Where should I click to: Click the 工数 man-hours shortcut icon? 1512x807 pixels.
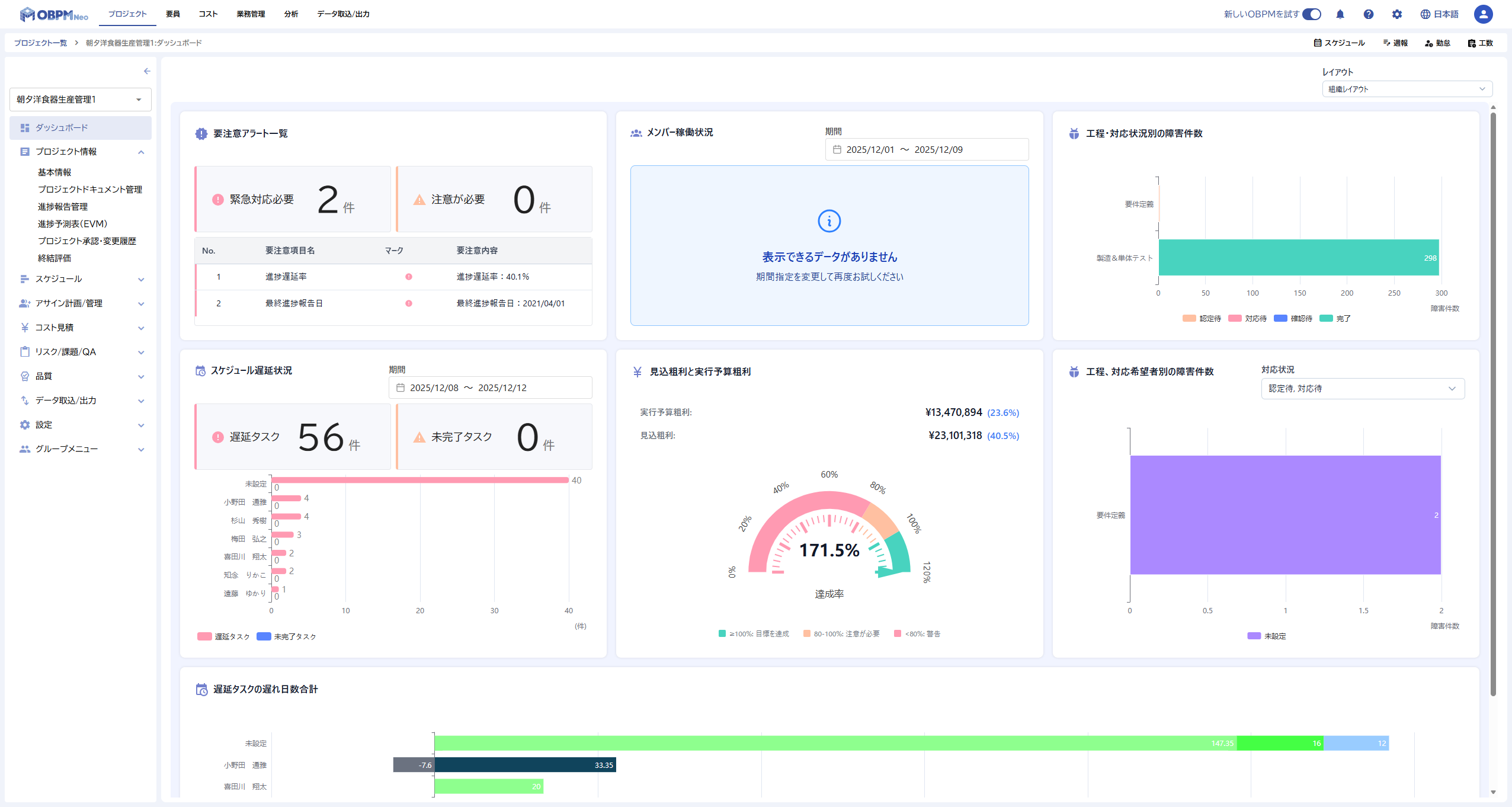point(1472,43)
